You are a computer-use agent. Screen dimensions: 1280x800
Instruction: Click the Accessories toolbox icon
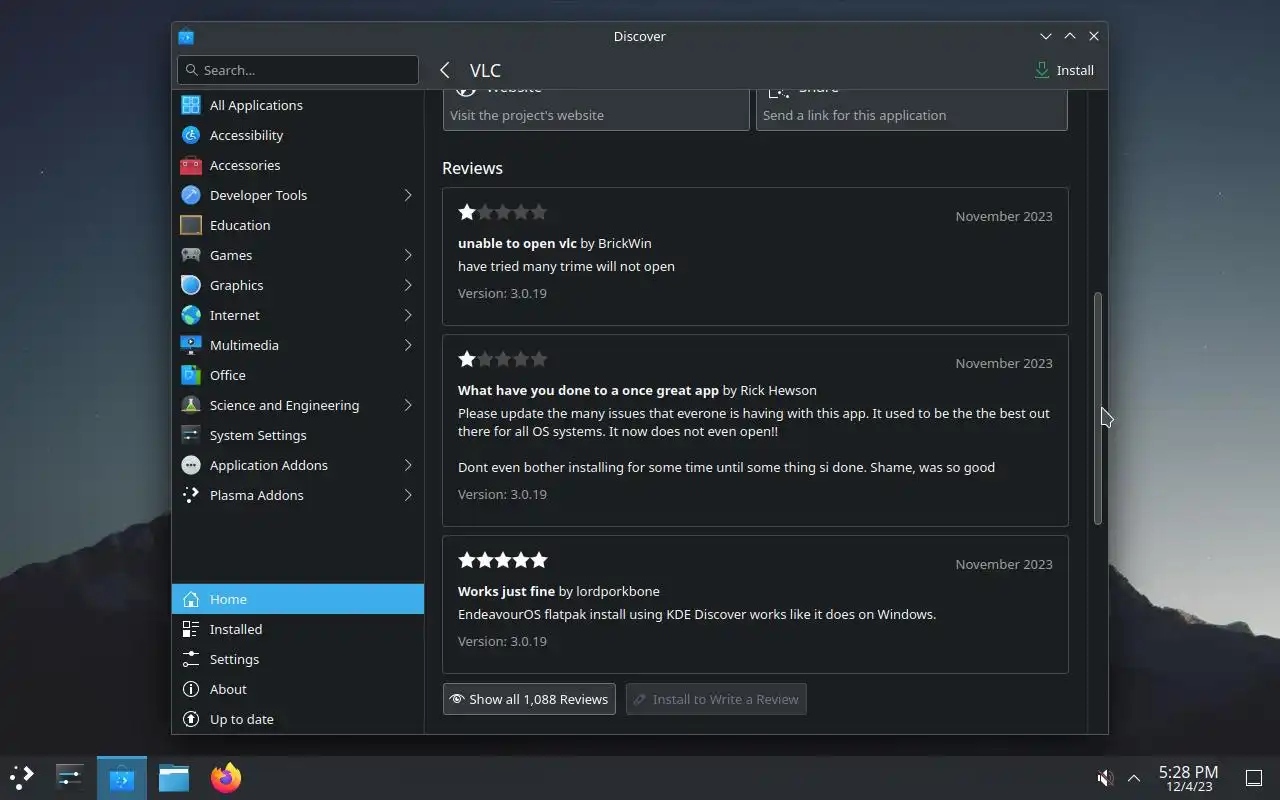click(191, 165)
